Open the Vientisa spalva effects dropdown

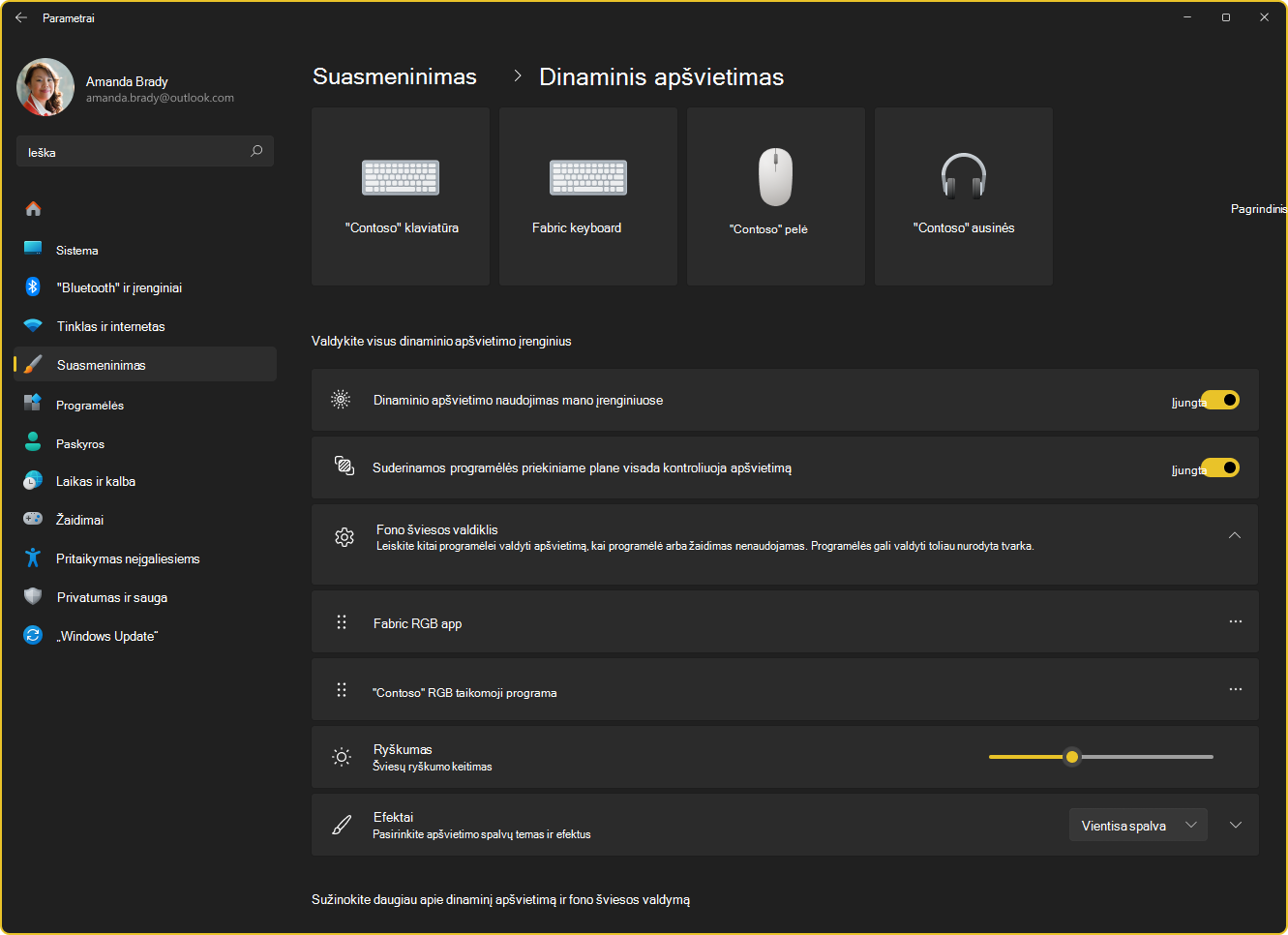tap(1138, 825)
